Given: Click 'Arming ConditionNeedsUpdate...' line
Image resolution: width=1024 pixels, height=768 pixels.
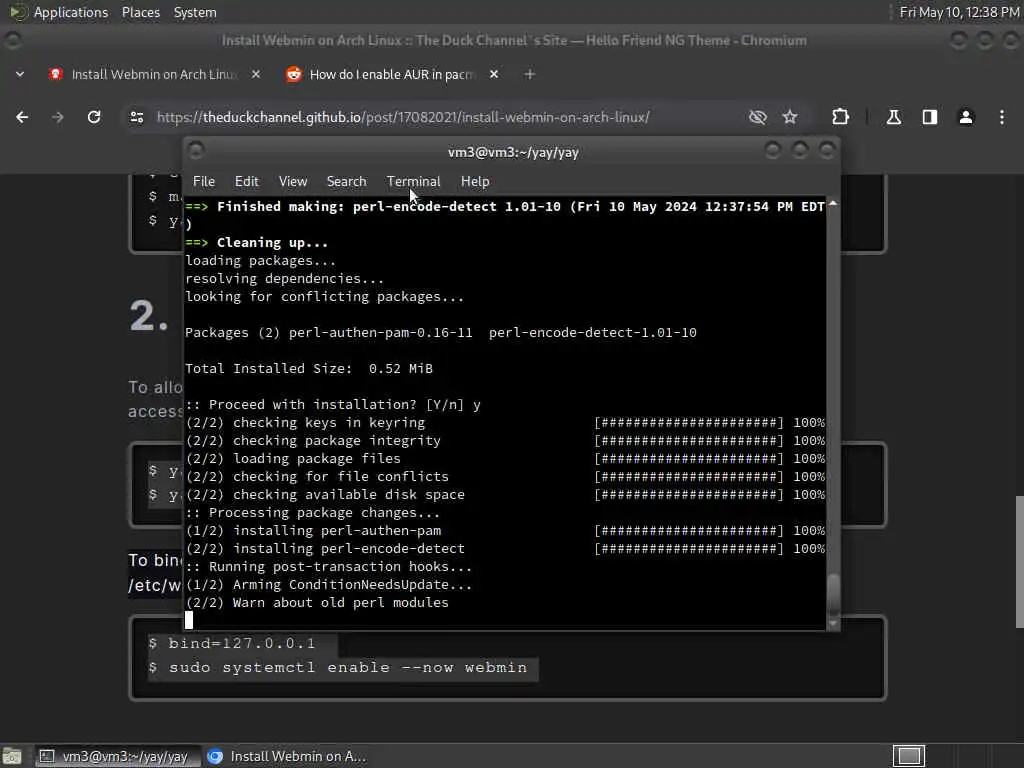Looking at the screenshot, I should tap(328, 585).
